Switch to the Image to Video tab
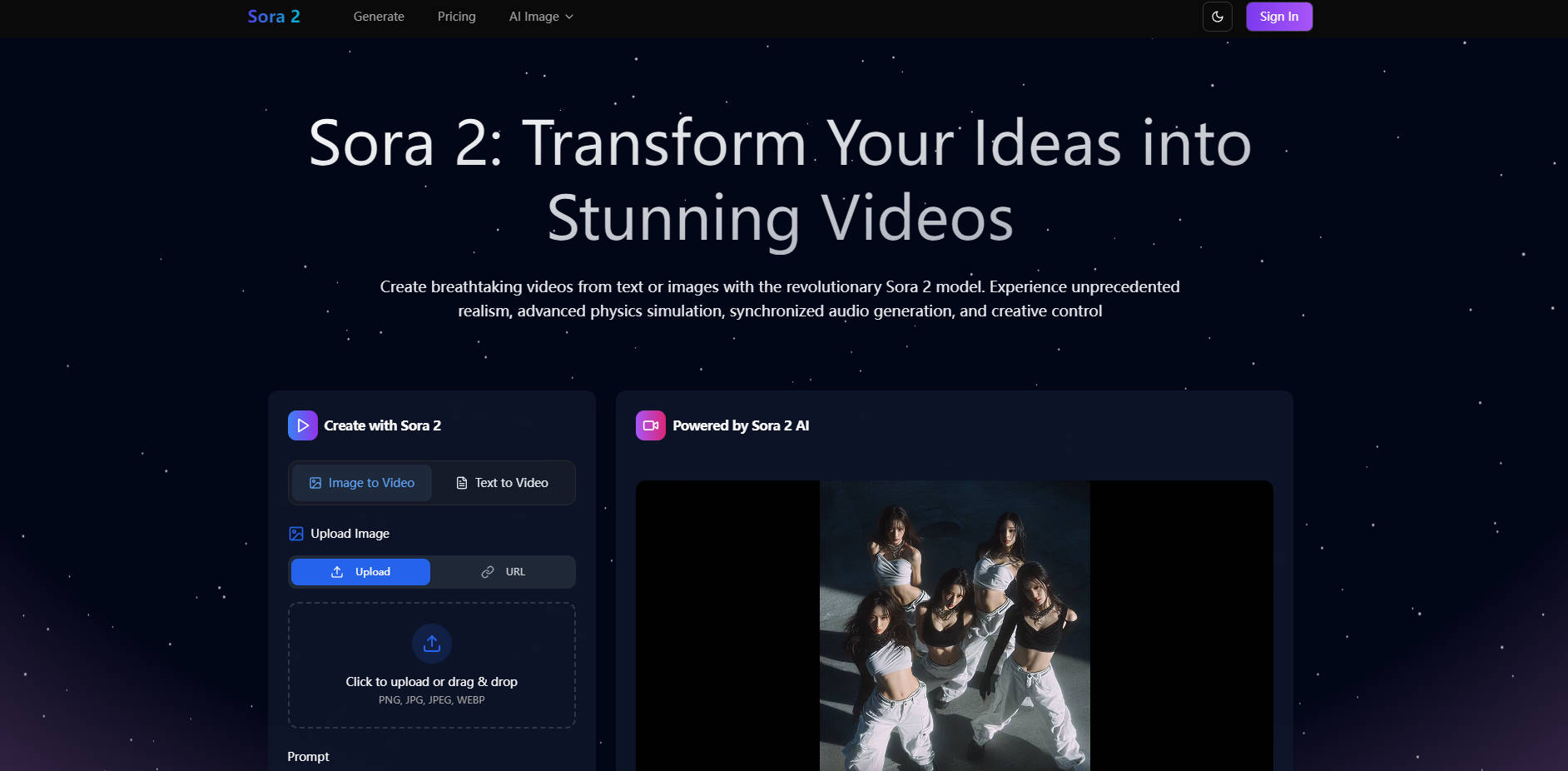 click(362, 483)
